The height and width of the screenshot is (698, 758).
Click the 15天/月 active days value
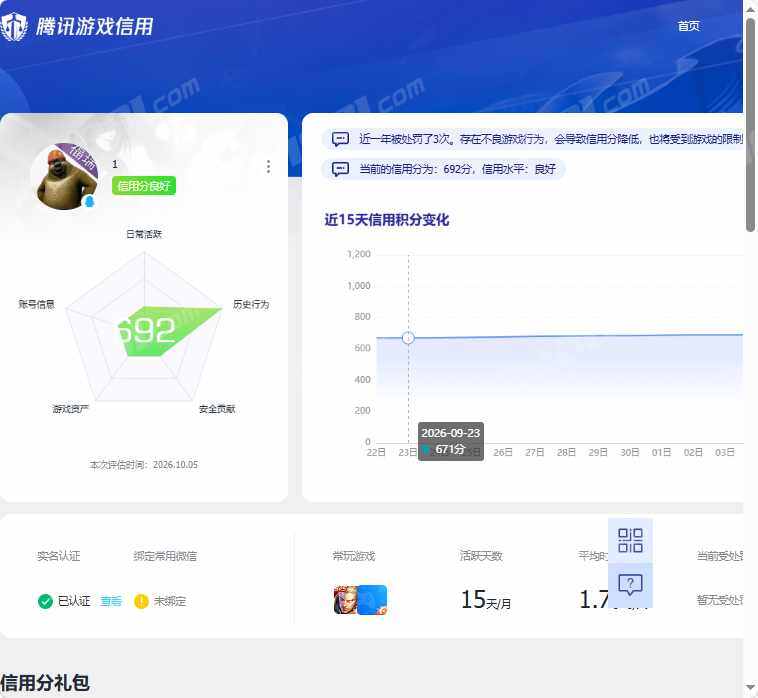pyautogui.click(x=486, y=600)
